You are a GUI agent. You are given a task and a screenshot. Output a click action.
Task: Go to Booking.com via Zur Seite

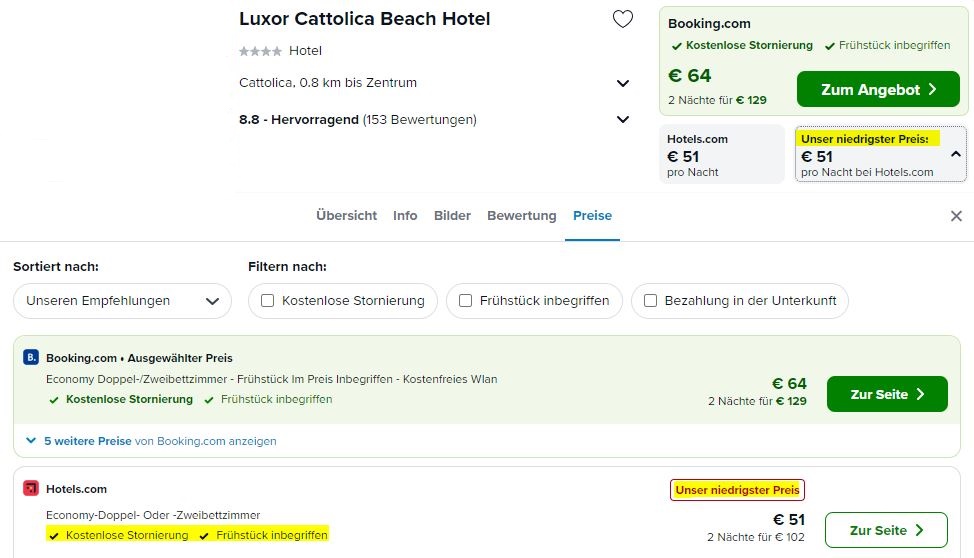pyautogui.click(x=887, y=394)
